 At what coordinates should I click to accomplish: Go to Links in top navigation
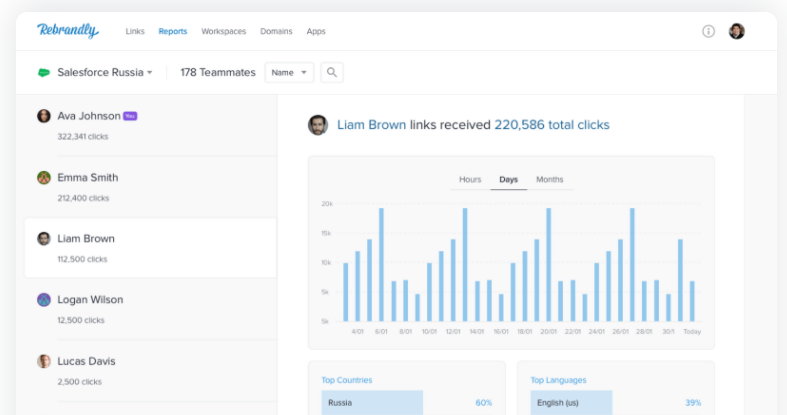[x=135, y=31]
